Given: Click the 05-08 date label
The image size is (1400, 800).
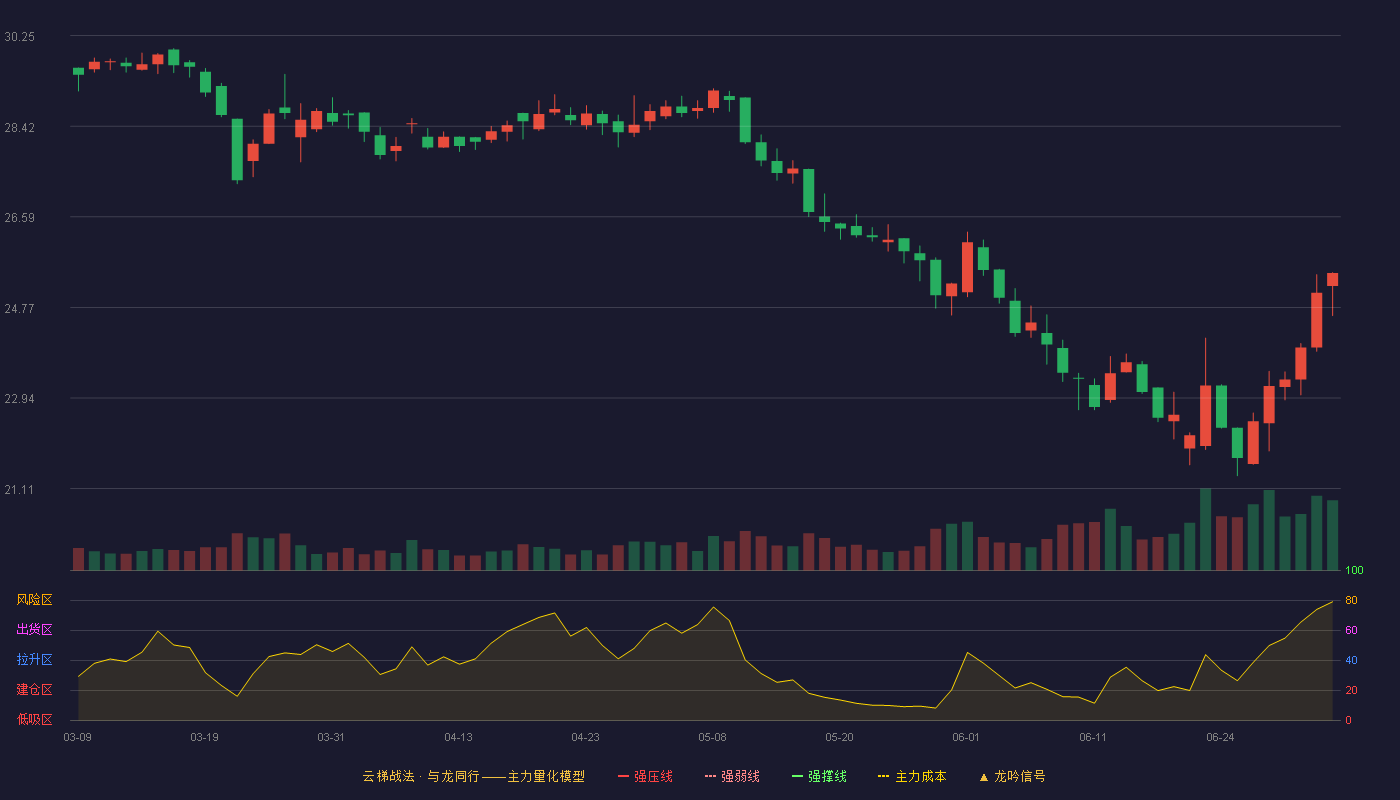Looking at the screenshot, I should [712, 738].
